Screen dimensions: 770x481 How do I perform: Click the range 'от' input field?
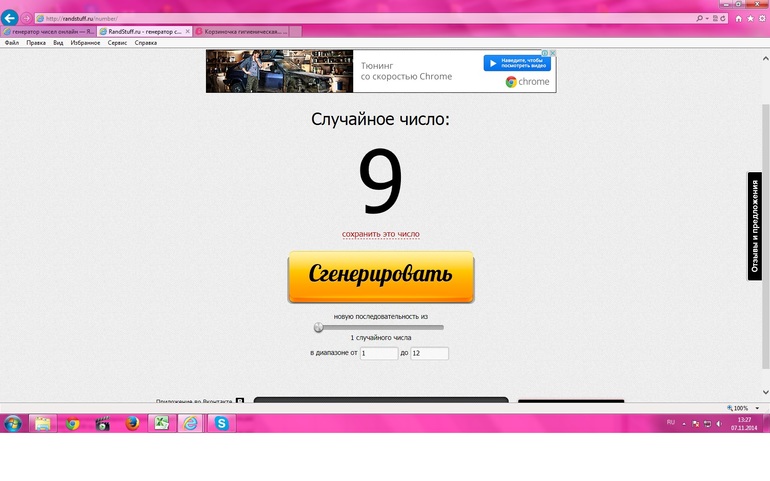click(379, 353)
